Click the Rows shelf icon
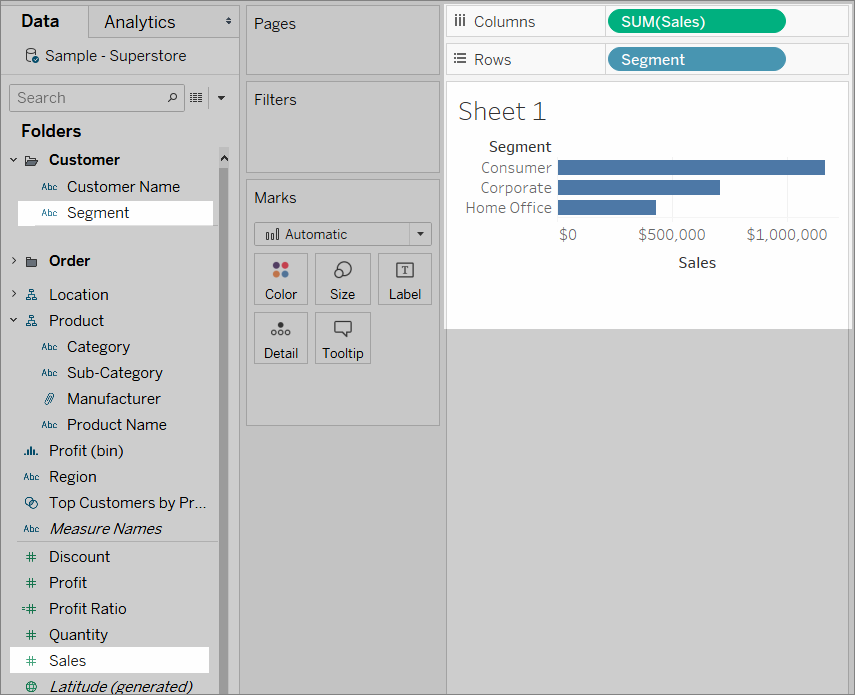The image size is (855, 695). click(x=460, y=58)
